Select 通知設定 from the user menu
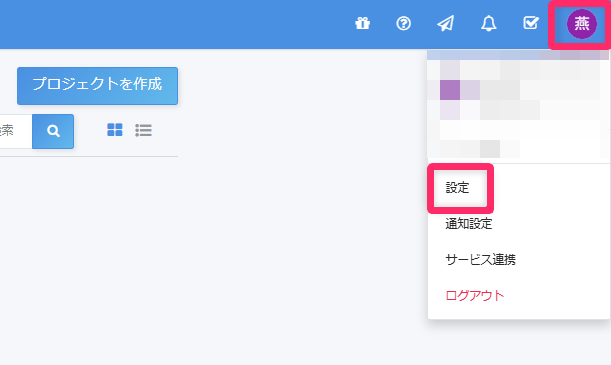611x365 pixels. click(x=469, y=224)
